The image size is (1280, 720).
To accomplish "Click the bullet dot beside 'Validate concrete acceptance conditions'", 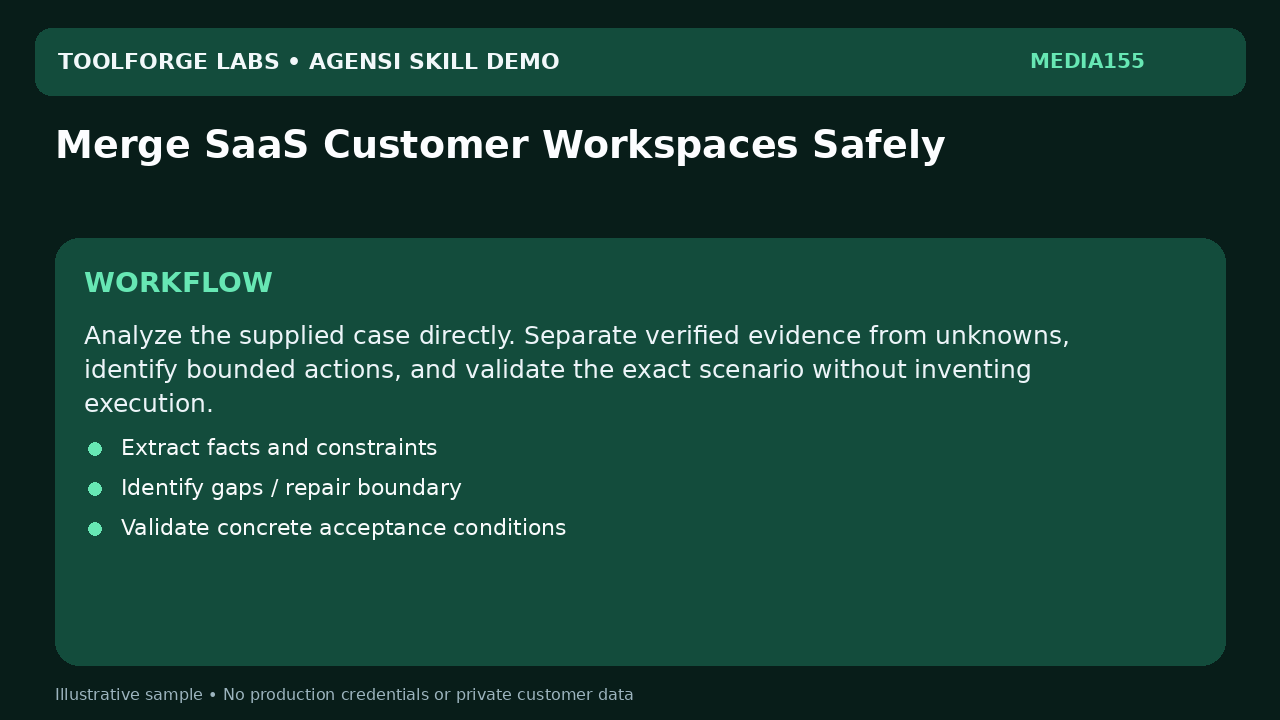I will click(95, 529).
